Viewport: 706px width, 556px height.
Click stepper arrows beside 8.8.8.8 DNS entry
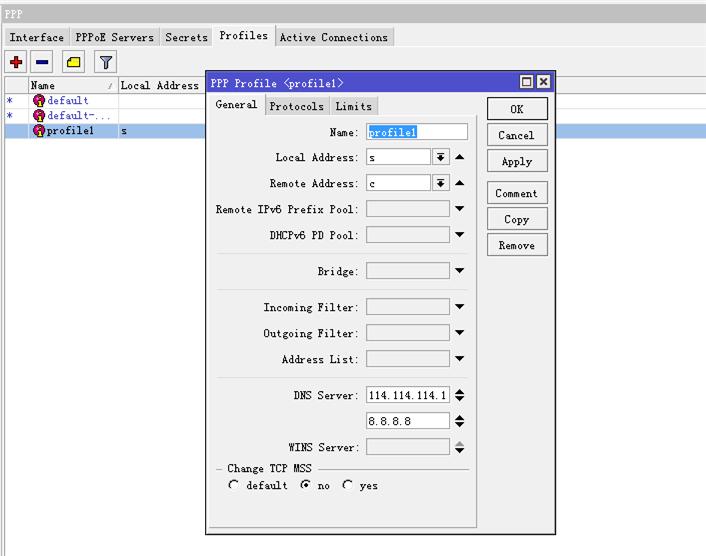[x=460, y=422]
